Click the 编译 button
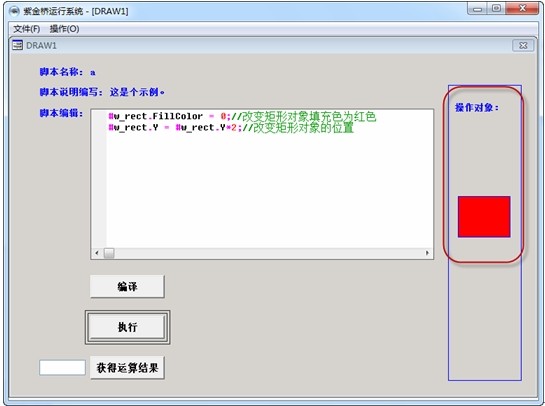 point(127,286)
